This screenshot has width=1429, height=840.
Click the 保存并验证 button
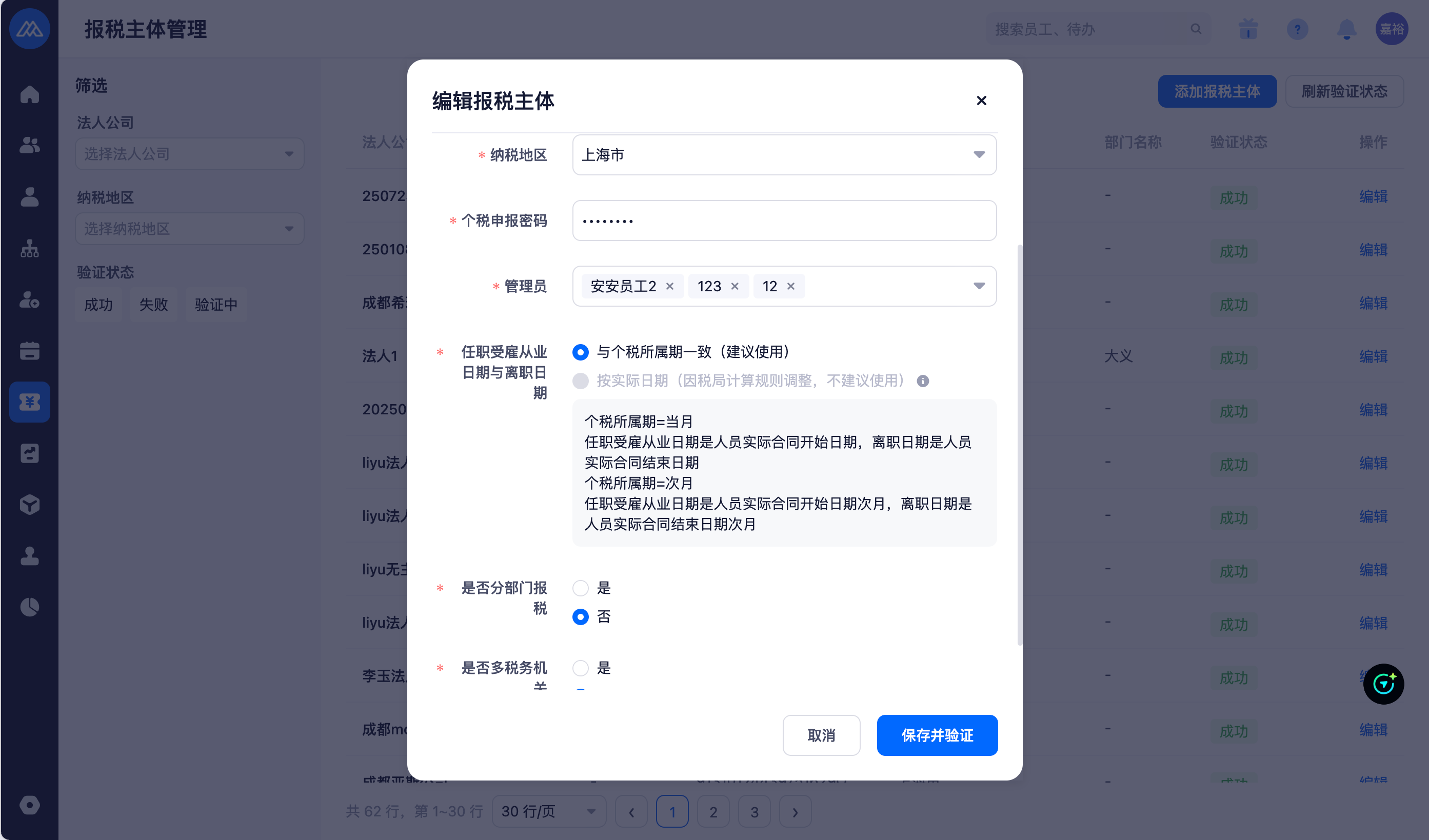tap(937, 735)
